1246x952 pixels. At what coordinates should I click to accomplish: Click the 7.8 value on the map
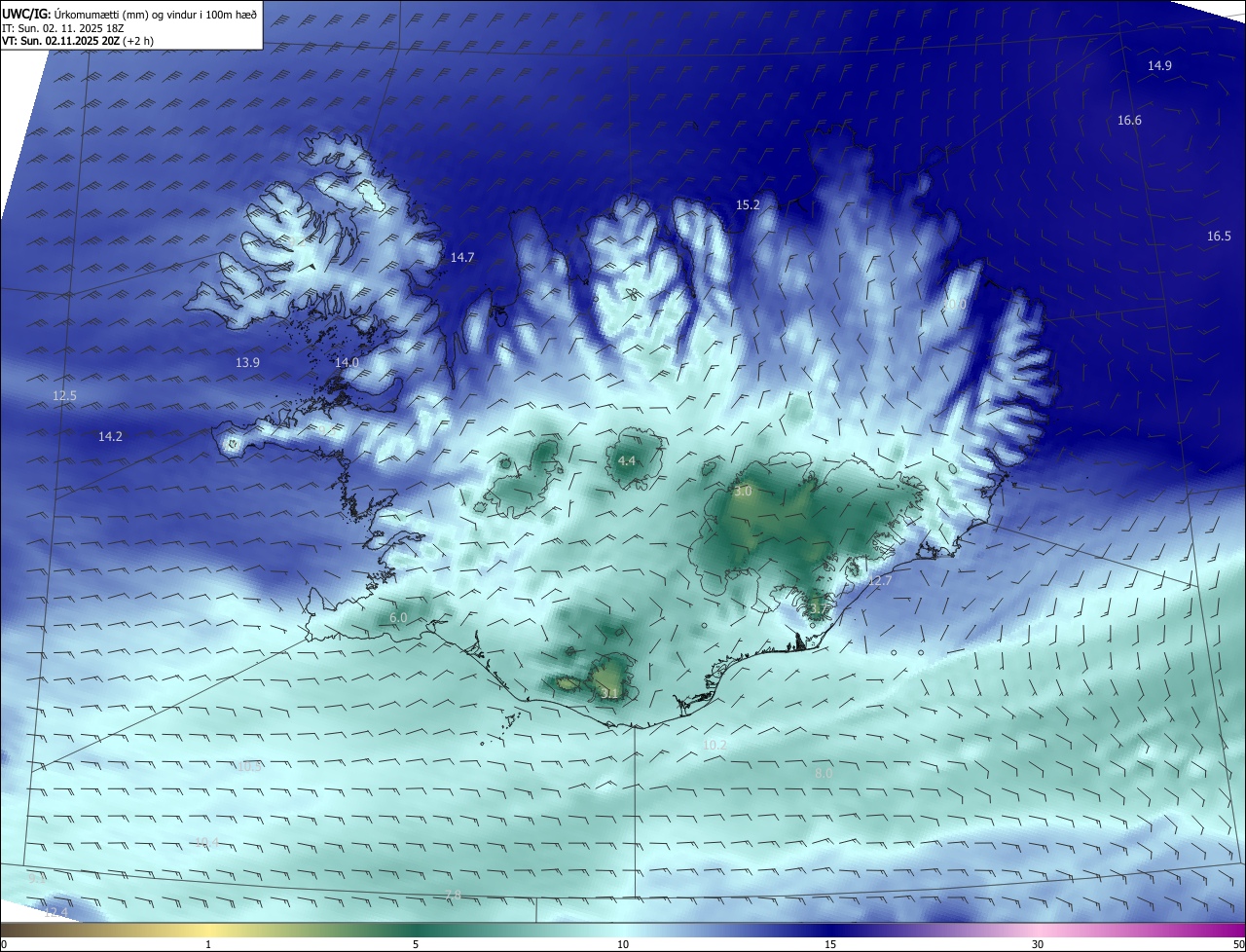[453, 896]
